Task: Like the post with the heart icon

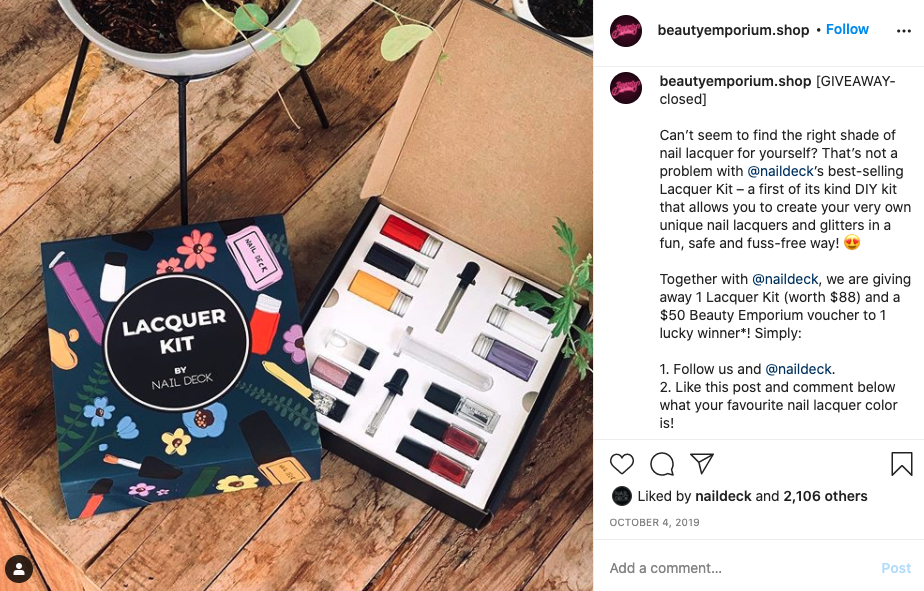Action: pyautogui.click(x=622, y=464)
